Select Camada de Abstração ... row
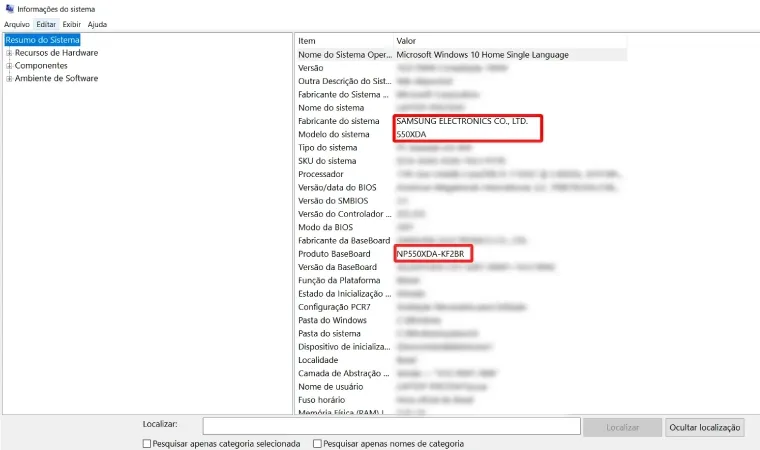This screenshot has height=450, width=760. [461, 373]
